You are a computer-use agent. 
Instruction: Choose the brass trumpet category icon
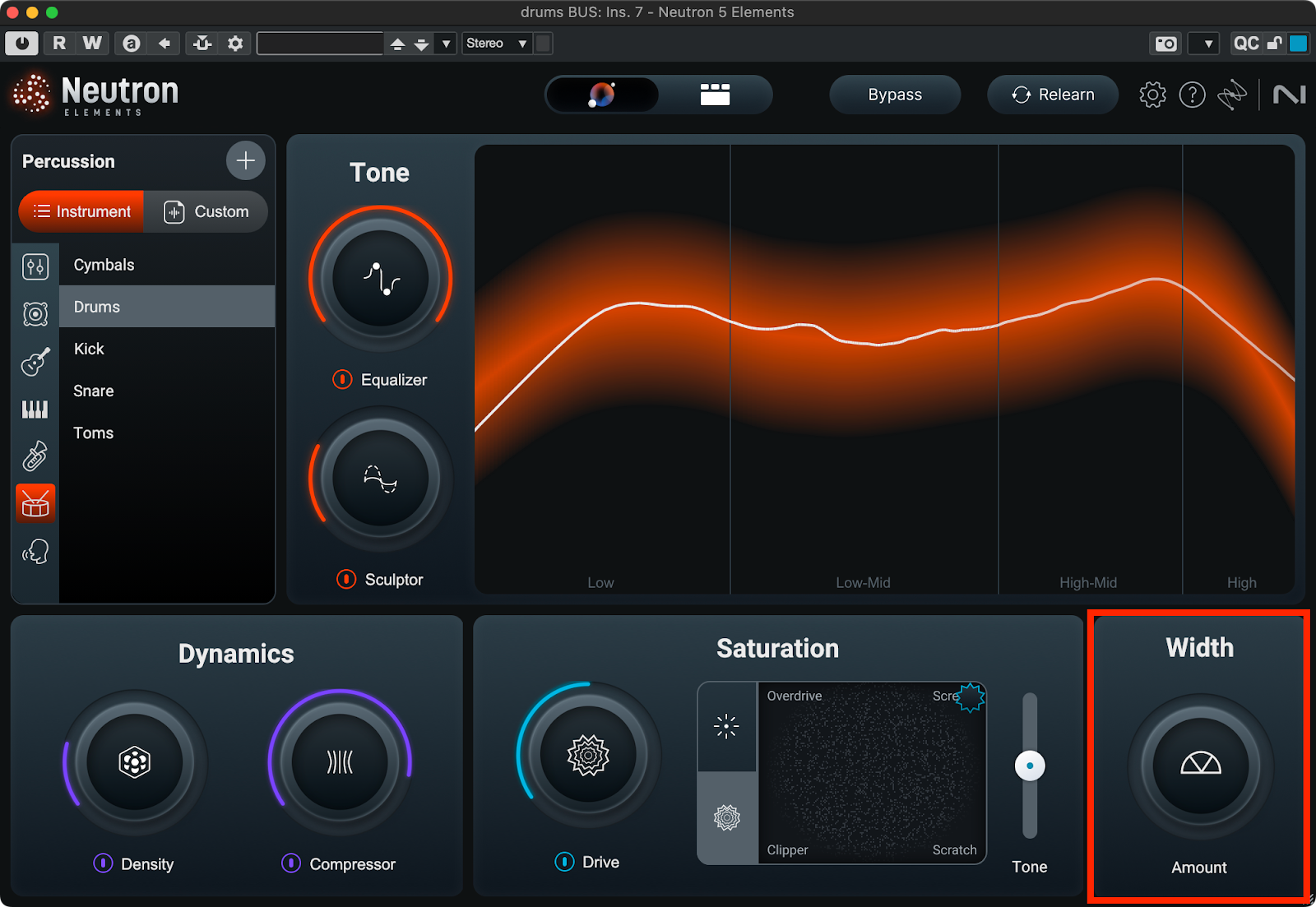(x=35, y=456)
